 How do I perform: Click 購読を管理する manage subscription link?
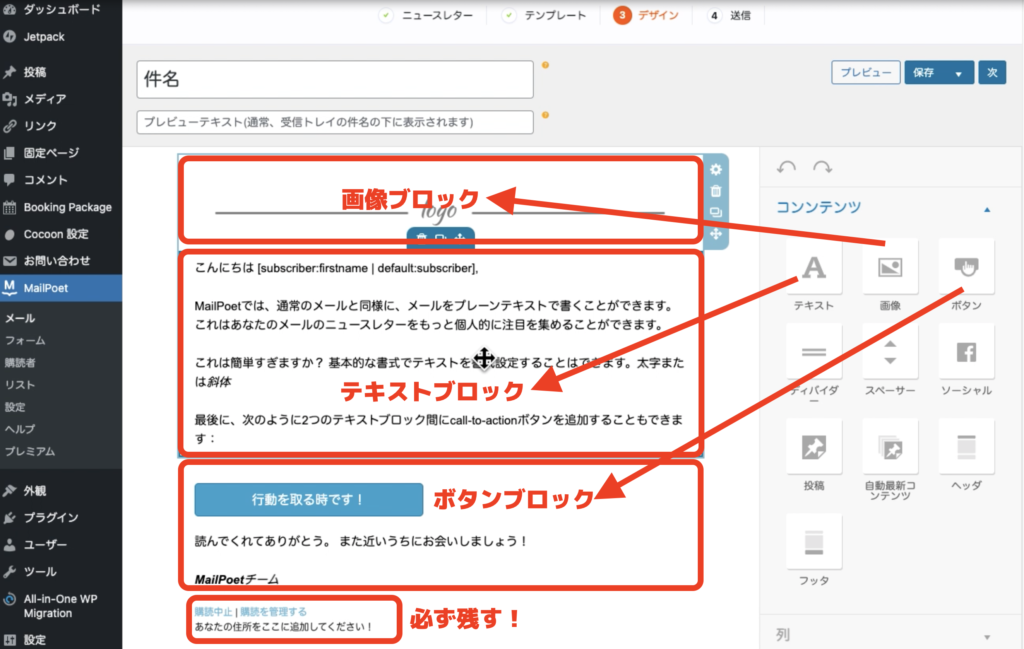[x=273, y=612]
